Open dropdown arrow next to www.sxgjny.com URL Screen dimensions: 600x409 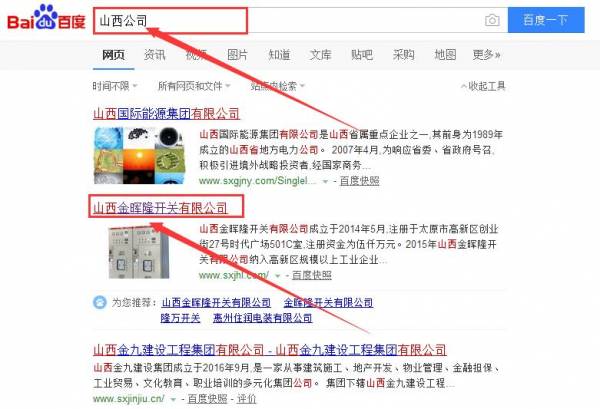326,181
